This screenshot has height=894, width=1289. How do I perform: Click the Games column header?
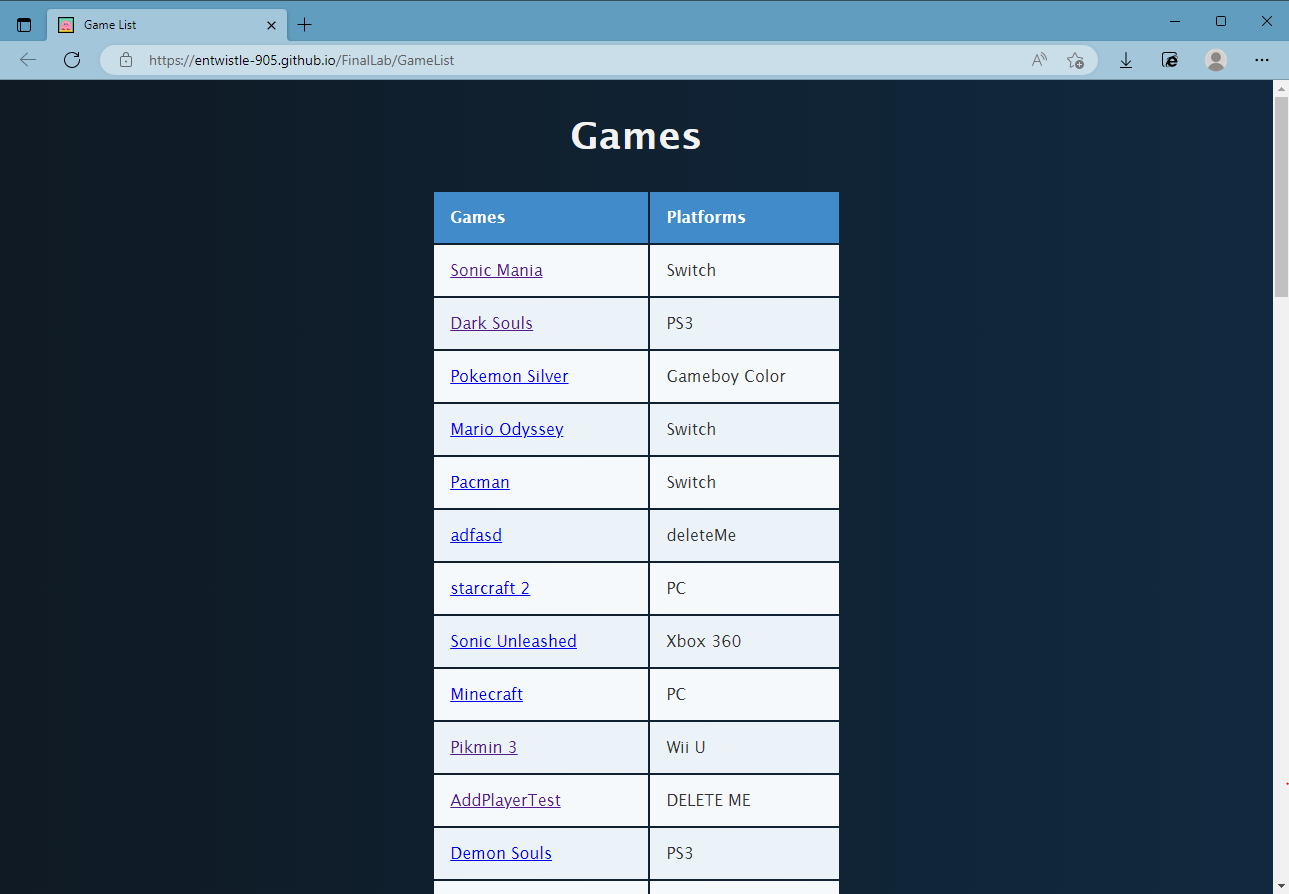pyautogui.click(x=541, y=217)
